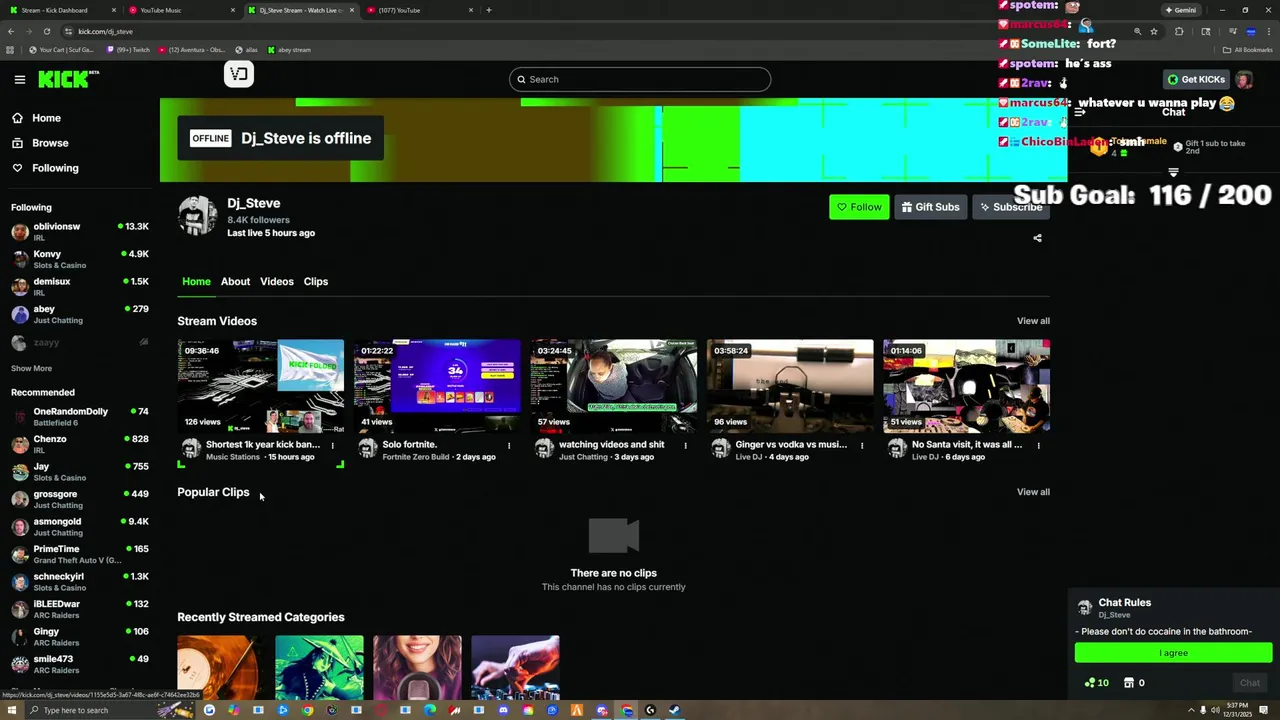The width and height of the screenshot is (1280, 720).
Task: Accept chat rules with I agree
Action: [1173, 653]
